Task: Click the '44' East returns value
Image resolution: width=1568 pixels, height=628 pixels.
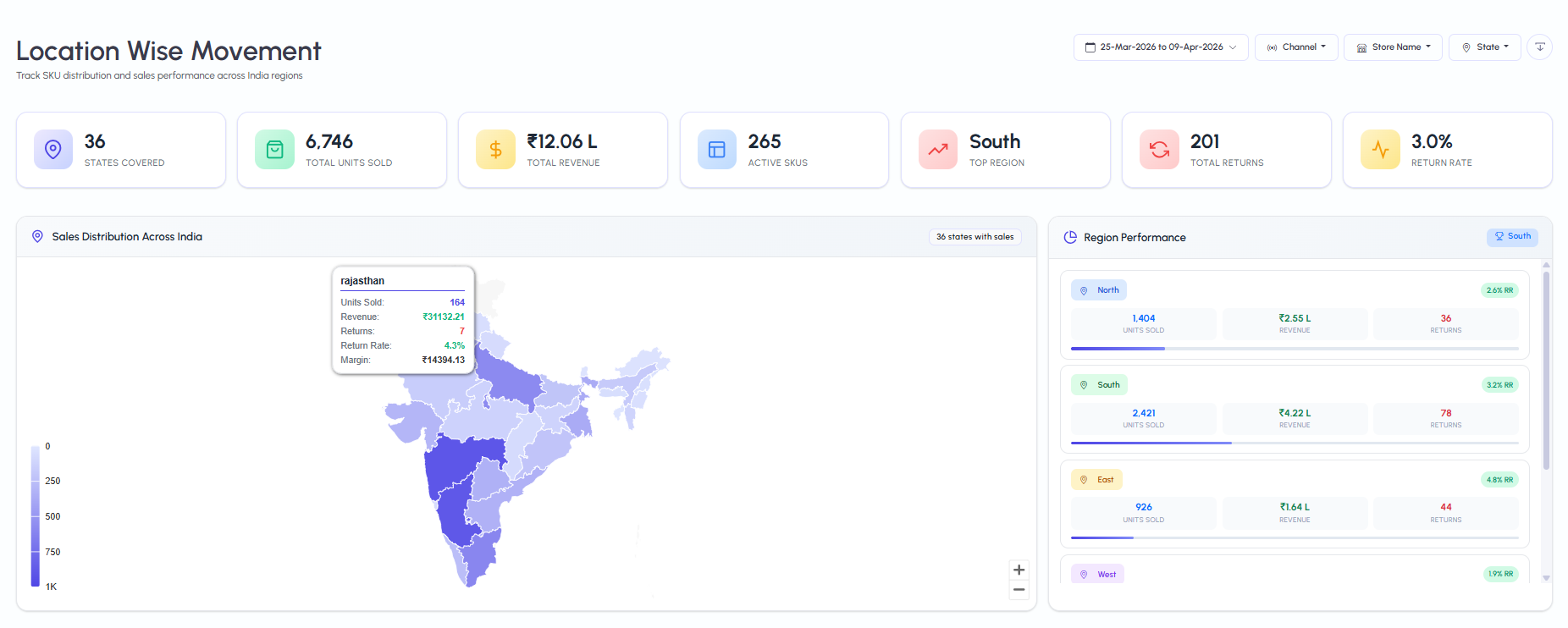Action: (1446, 507)
